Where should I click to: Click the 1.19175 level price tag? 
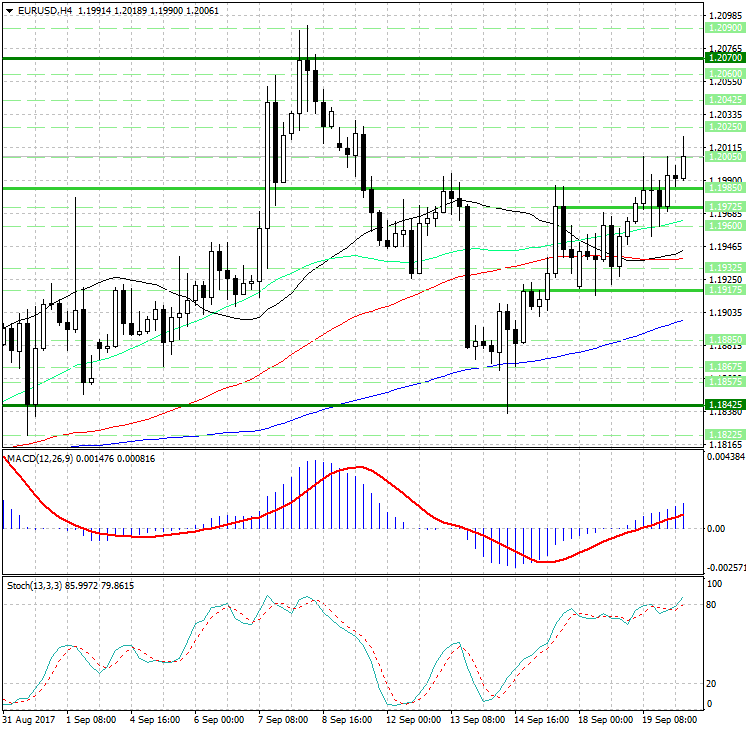coord(725,290)
